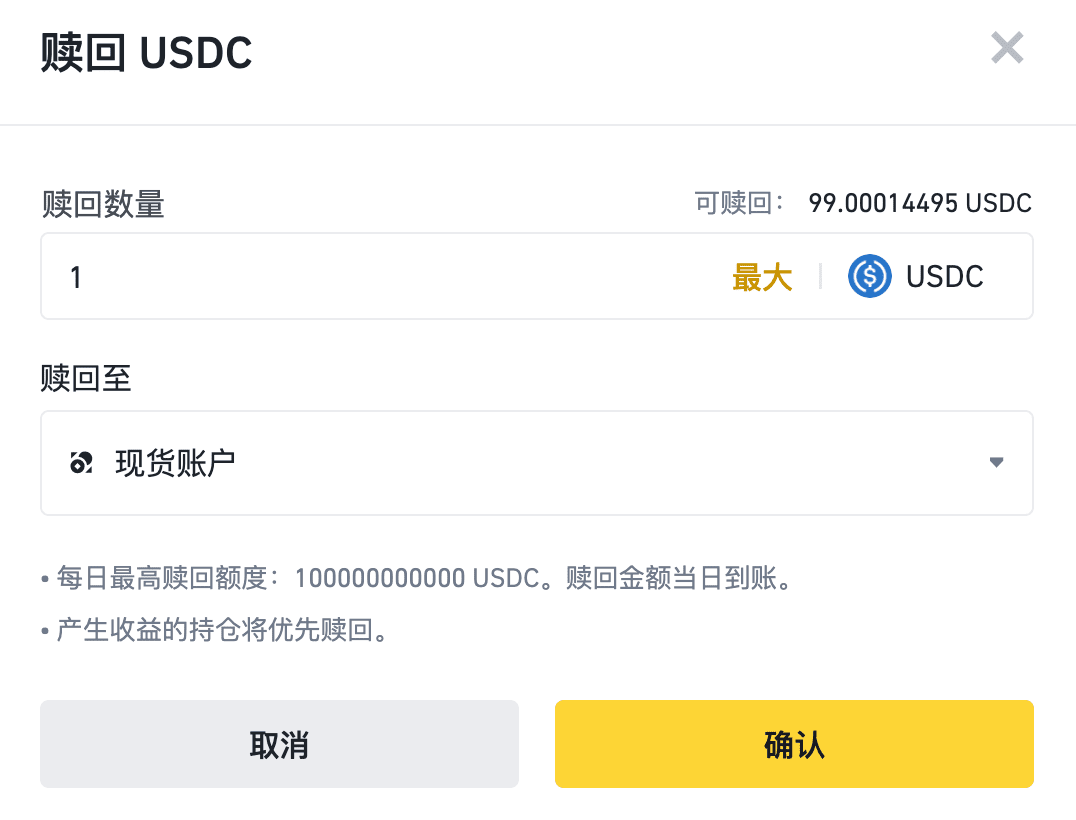Click the 可赎回 label text

click(739, 204)
